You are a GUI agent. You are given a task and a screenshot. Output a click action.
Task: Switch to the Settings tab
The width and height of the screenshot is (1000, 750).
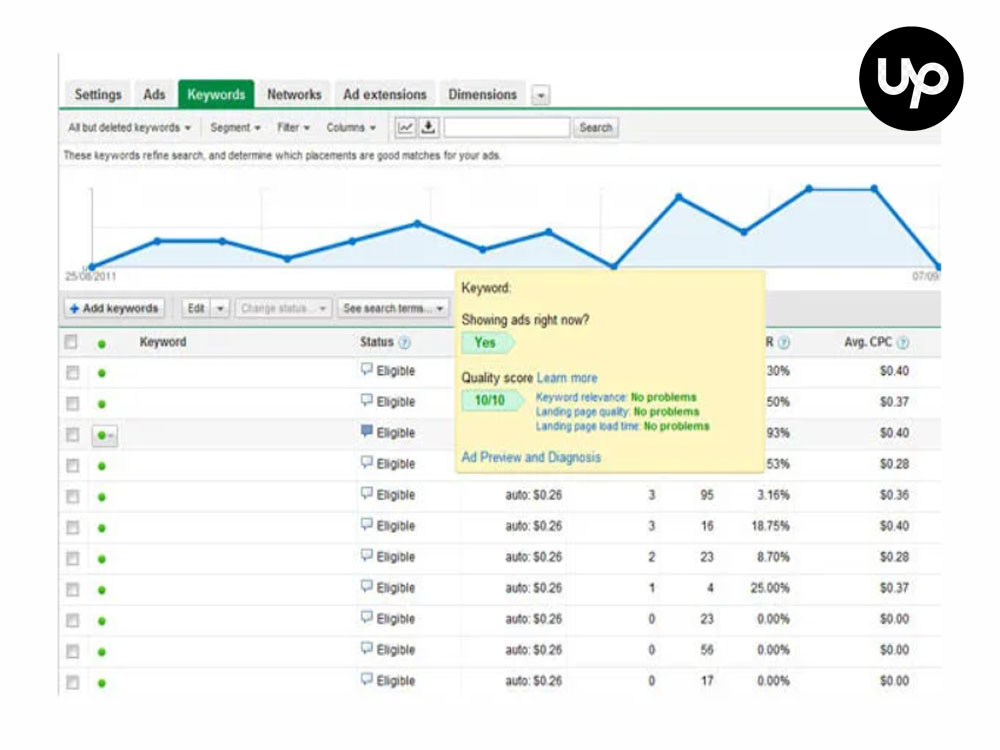click(98, 94)
